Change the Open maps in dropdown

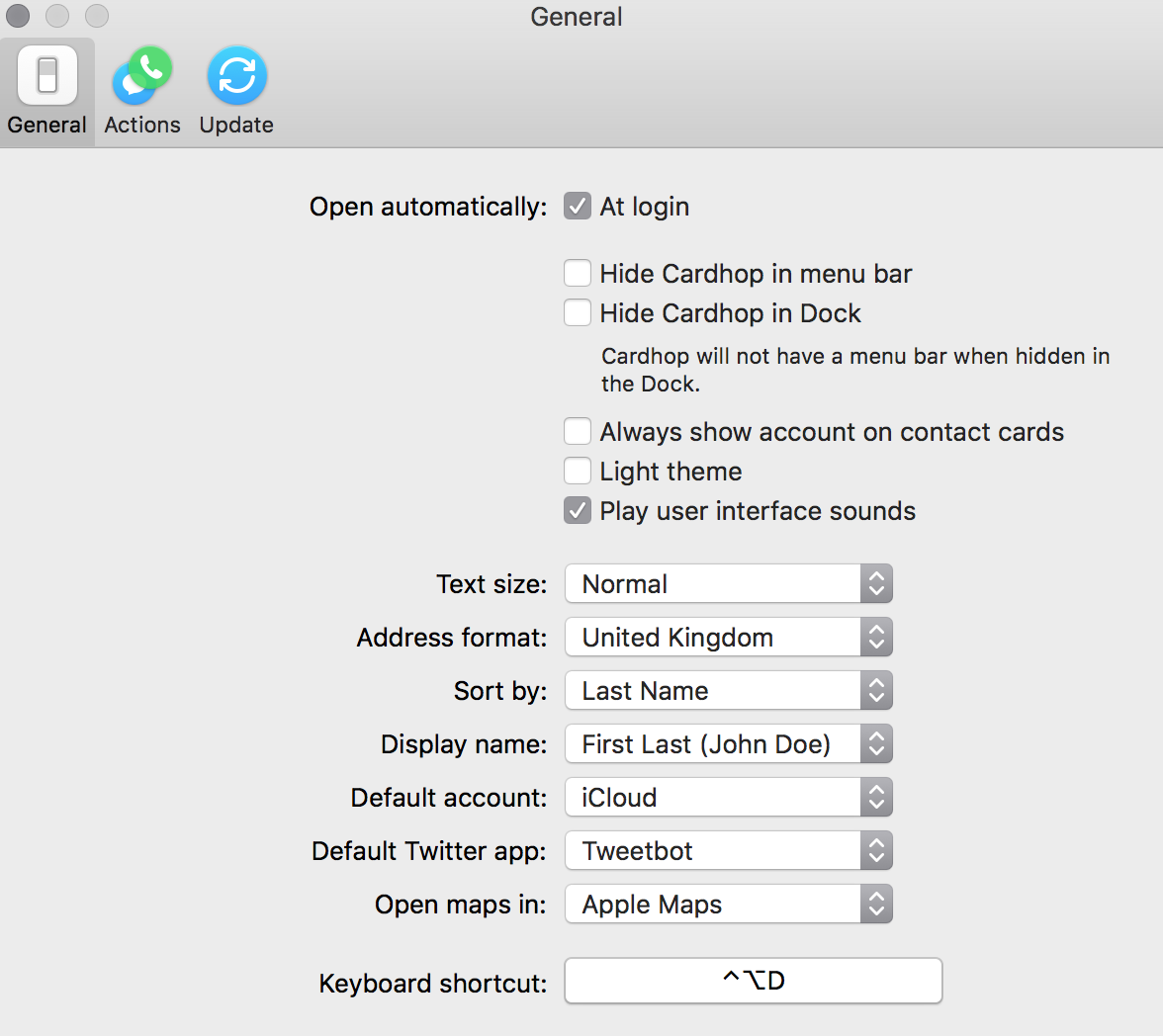click(x=728, y=904)
